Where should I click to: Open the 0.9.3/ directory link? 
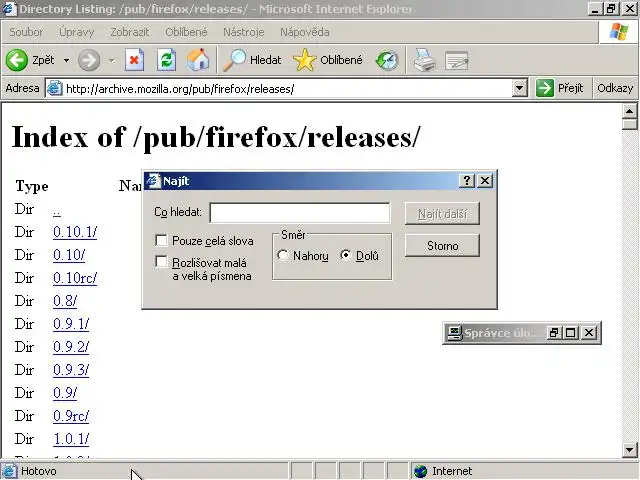[x=71, y=370]
